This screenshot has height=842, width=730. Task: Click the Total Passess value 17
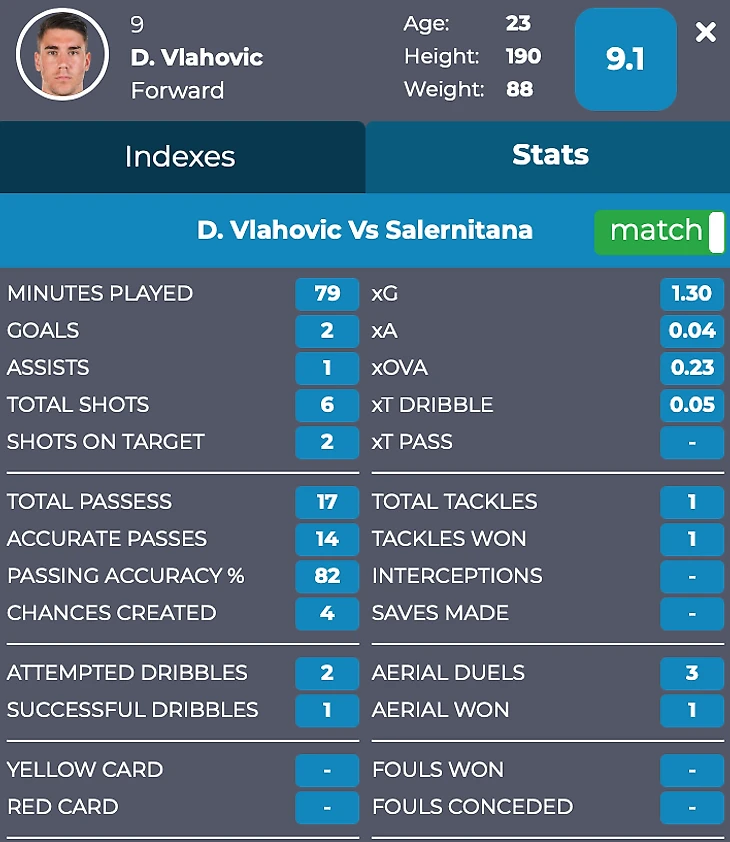(327, 502)
